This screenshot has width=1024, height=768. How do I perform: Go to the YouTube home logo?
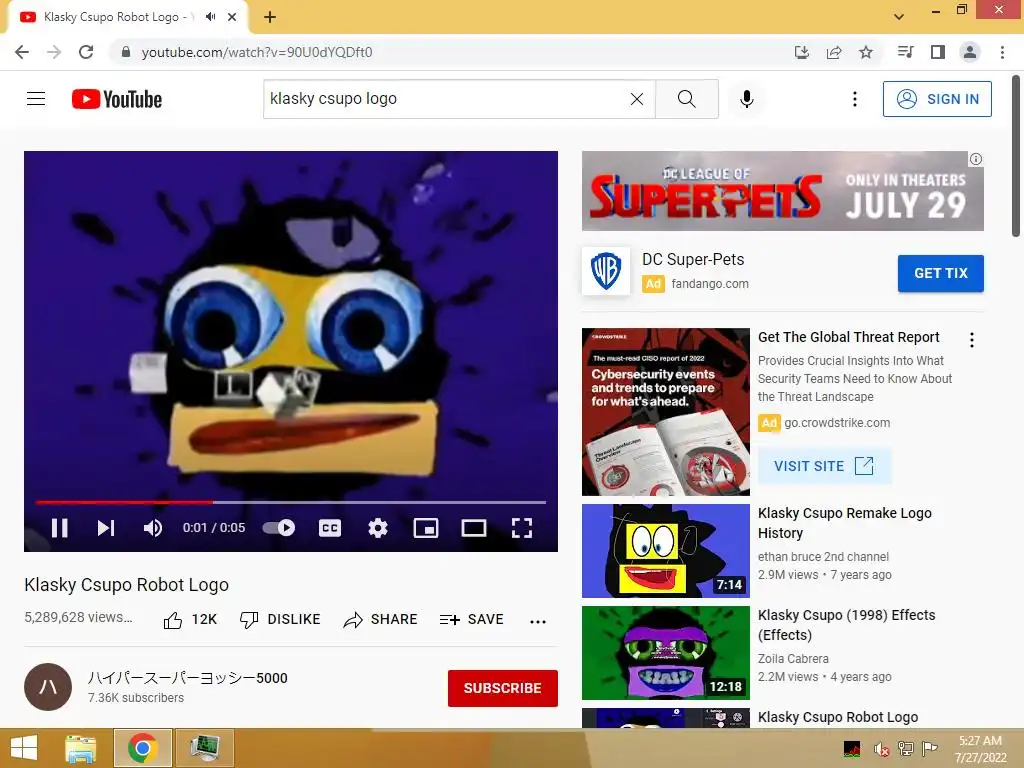[117, 99]
